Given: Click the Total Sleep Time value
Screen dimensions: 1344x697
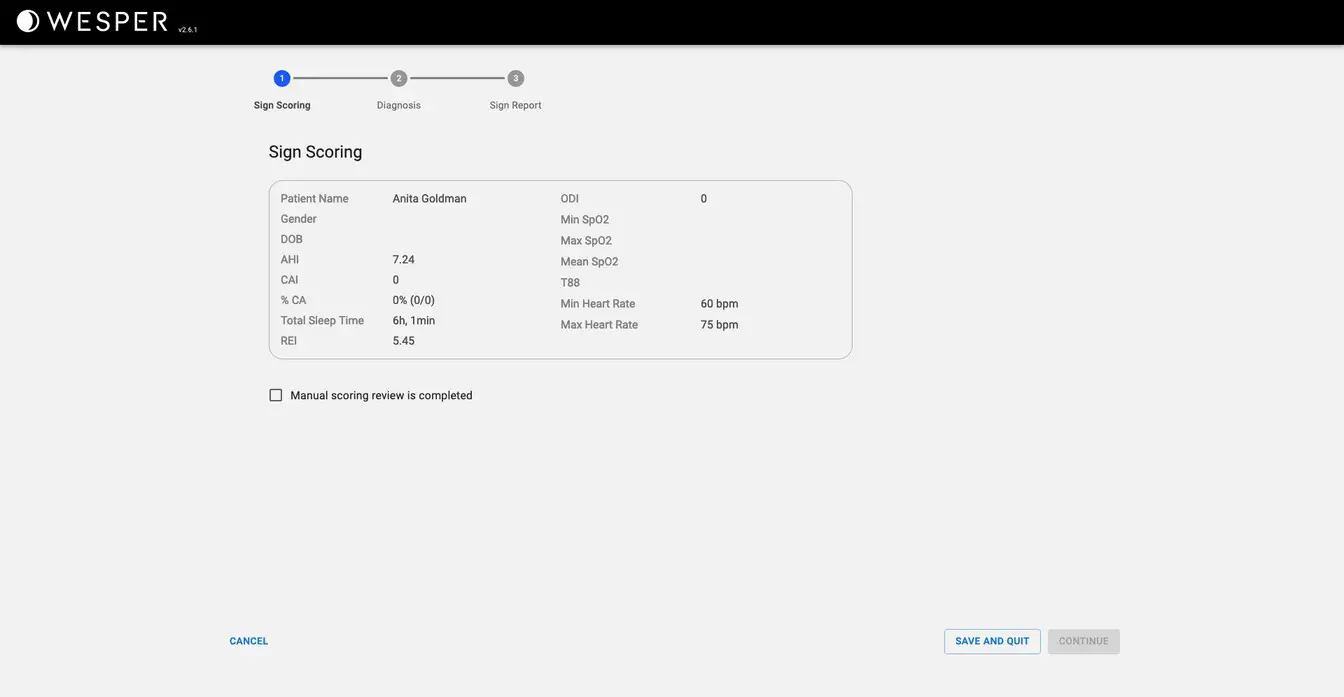Looking at the screenshot, I should click(414, 318).
